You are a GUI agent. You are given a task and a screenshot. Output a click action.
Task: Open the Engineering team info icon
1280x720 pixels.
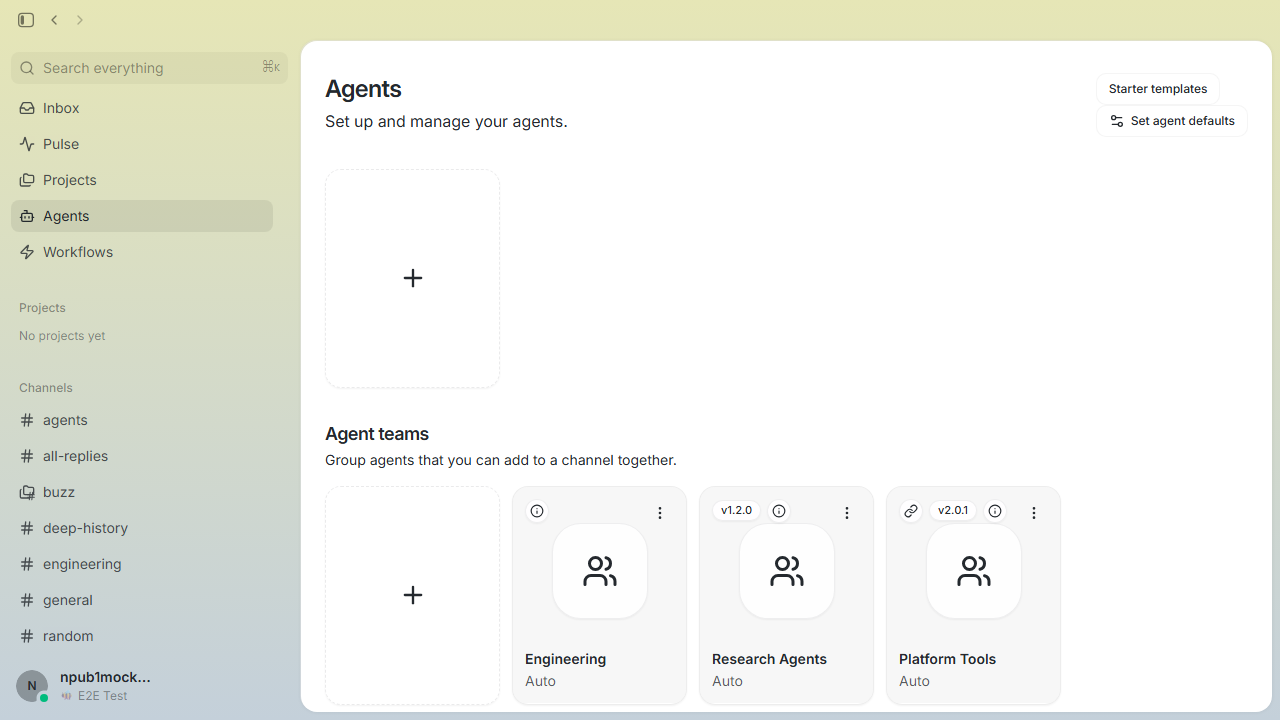(x=537, y=511)
